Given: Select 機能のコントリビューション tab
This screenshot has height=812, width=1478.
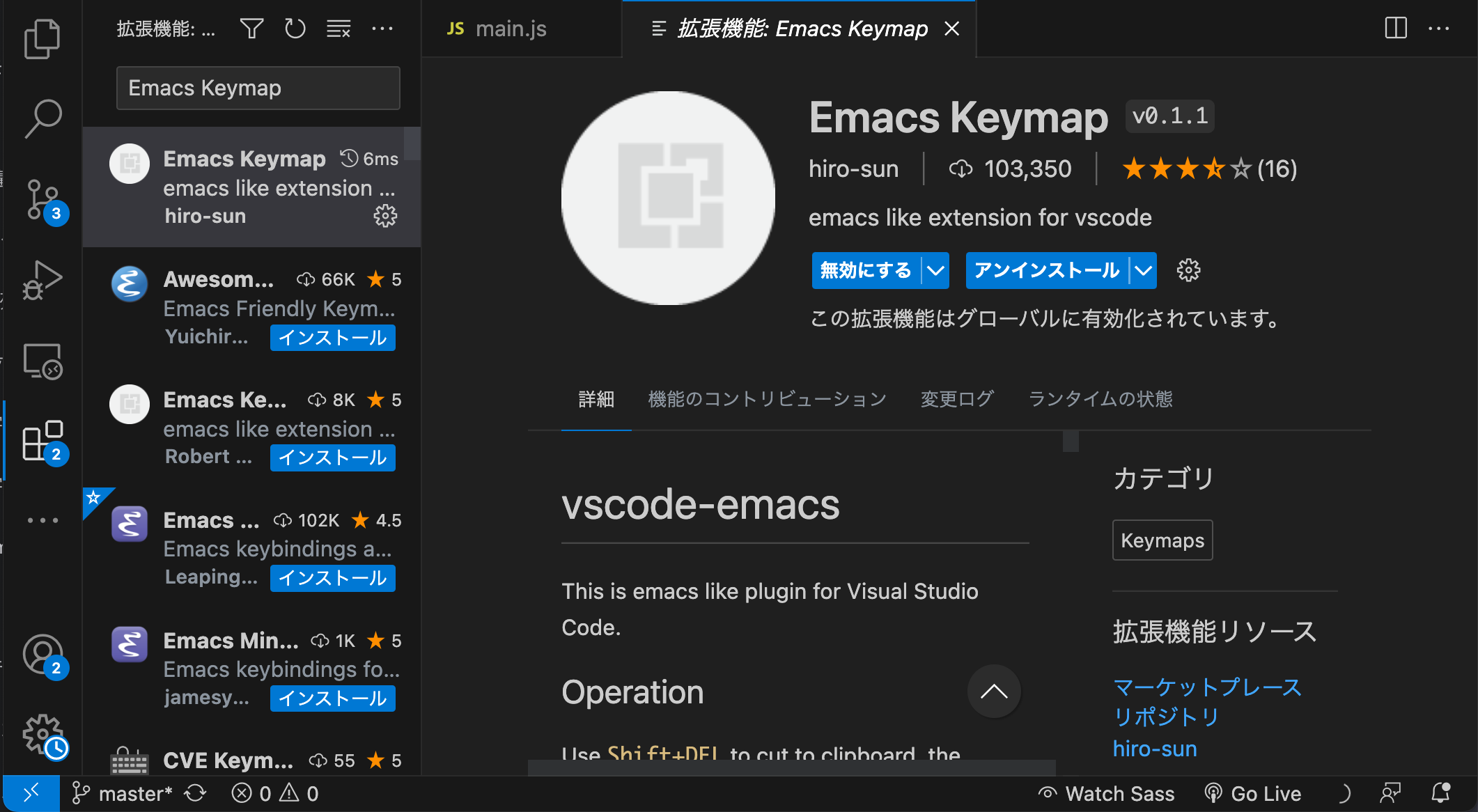Looking at the screenshot, I should [768, 399].
